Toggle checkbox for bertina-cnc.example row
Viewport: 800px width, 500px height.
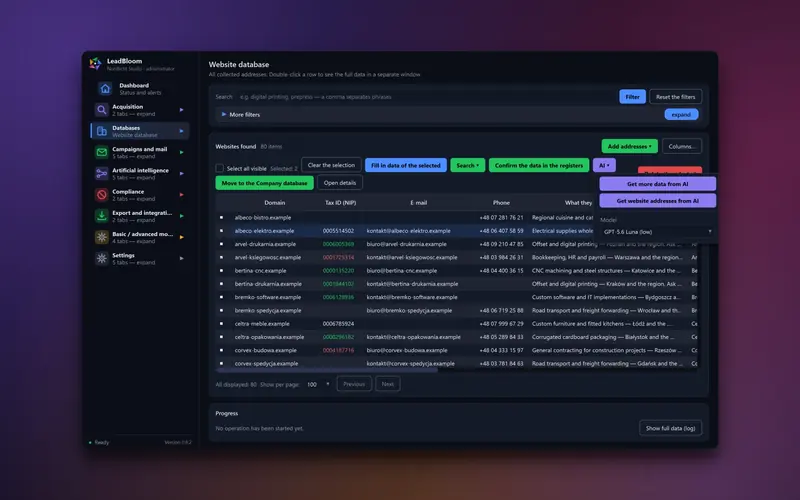221,270
